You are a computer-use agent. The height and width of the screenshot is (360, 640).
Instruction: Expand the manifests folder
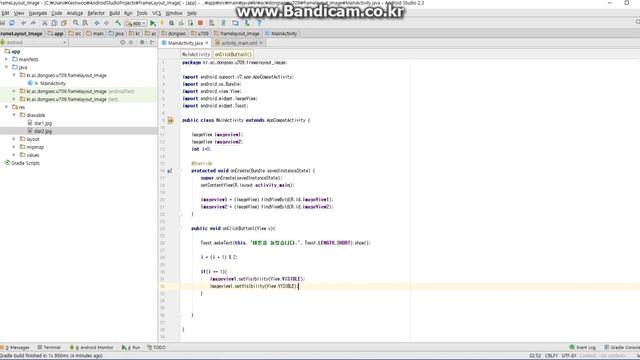click(x=7, y=59)
